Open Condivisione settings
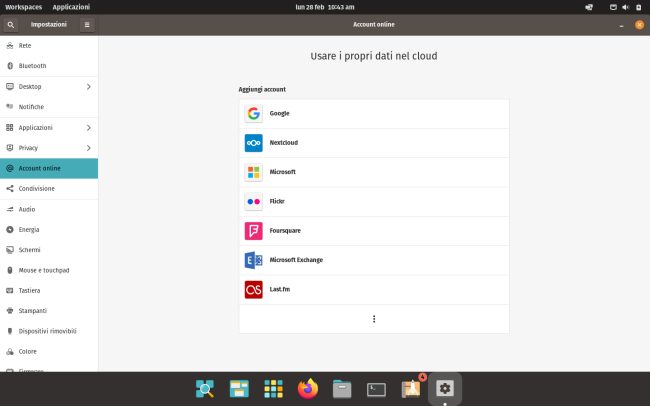The height and width of the screenshot is (406, 650). pyautogui.click(x=49, y=189)
